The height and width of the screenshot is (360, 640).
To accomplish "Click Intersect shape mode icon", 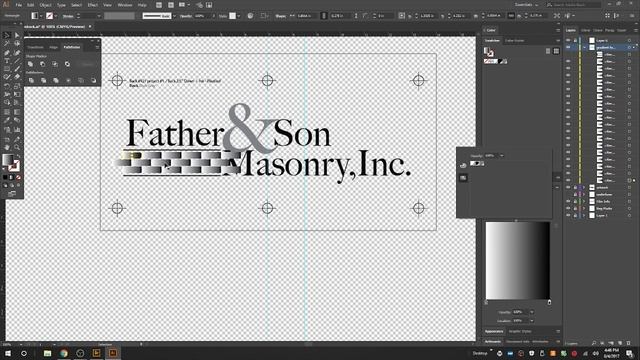I will tap(55, 64).
